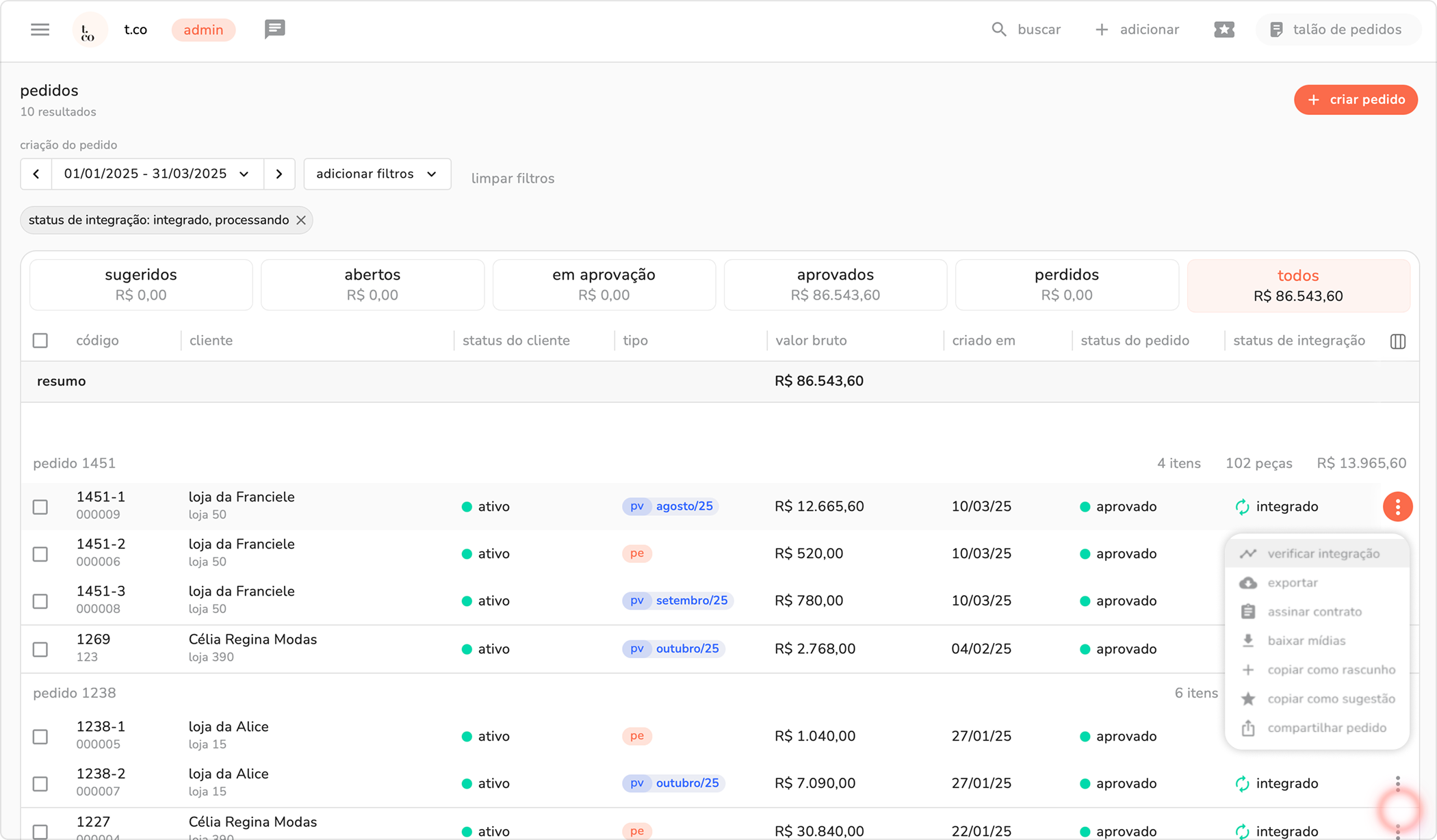
Task: Open the column settings icon
Action: click(x=1398, y=341)
